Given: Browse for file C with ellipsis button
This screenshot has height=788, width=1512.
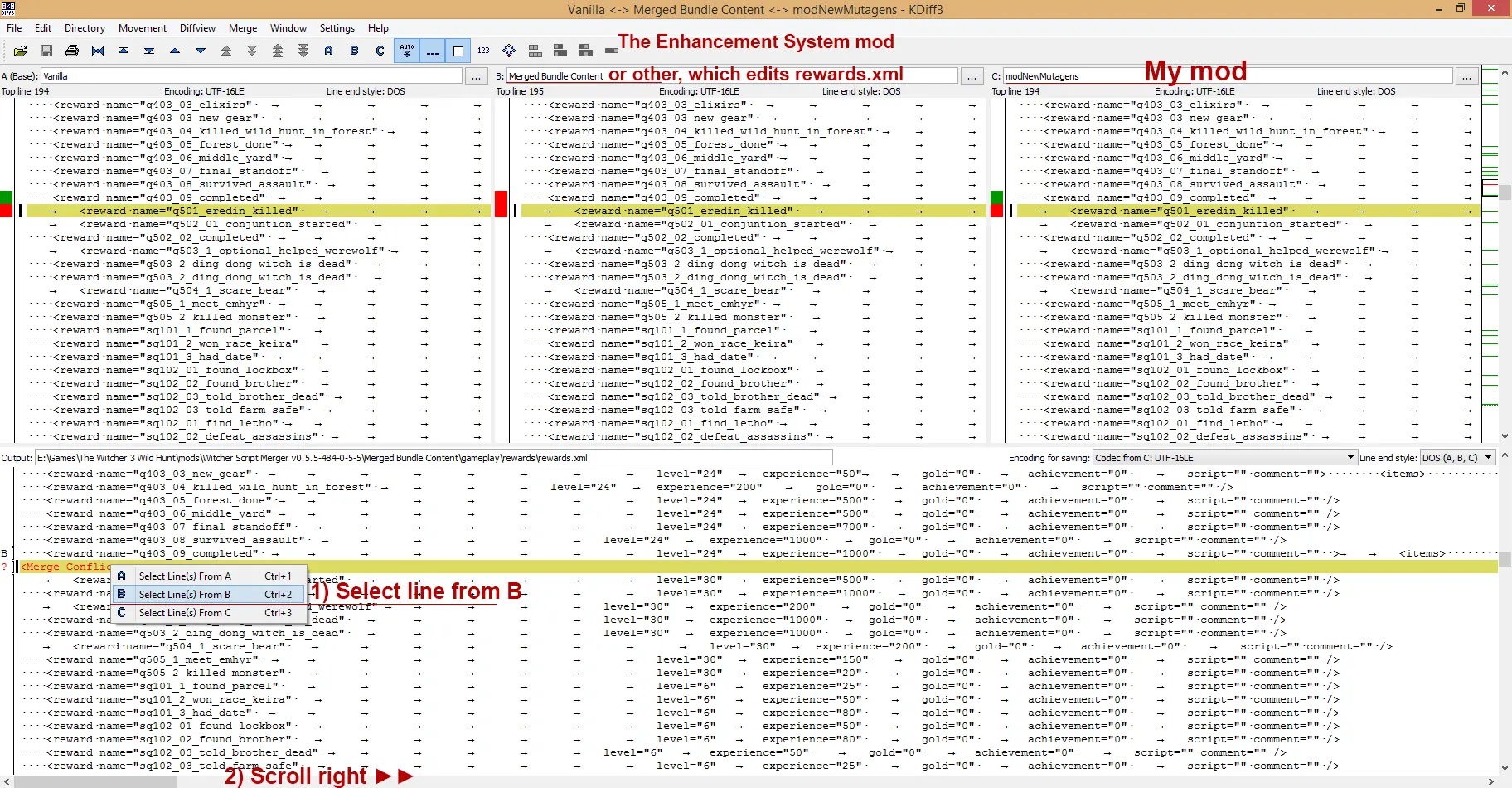Looking at the screenshot, I should [x=1466, y=76].
